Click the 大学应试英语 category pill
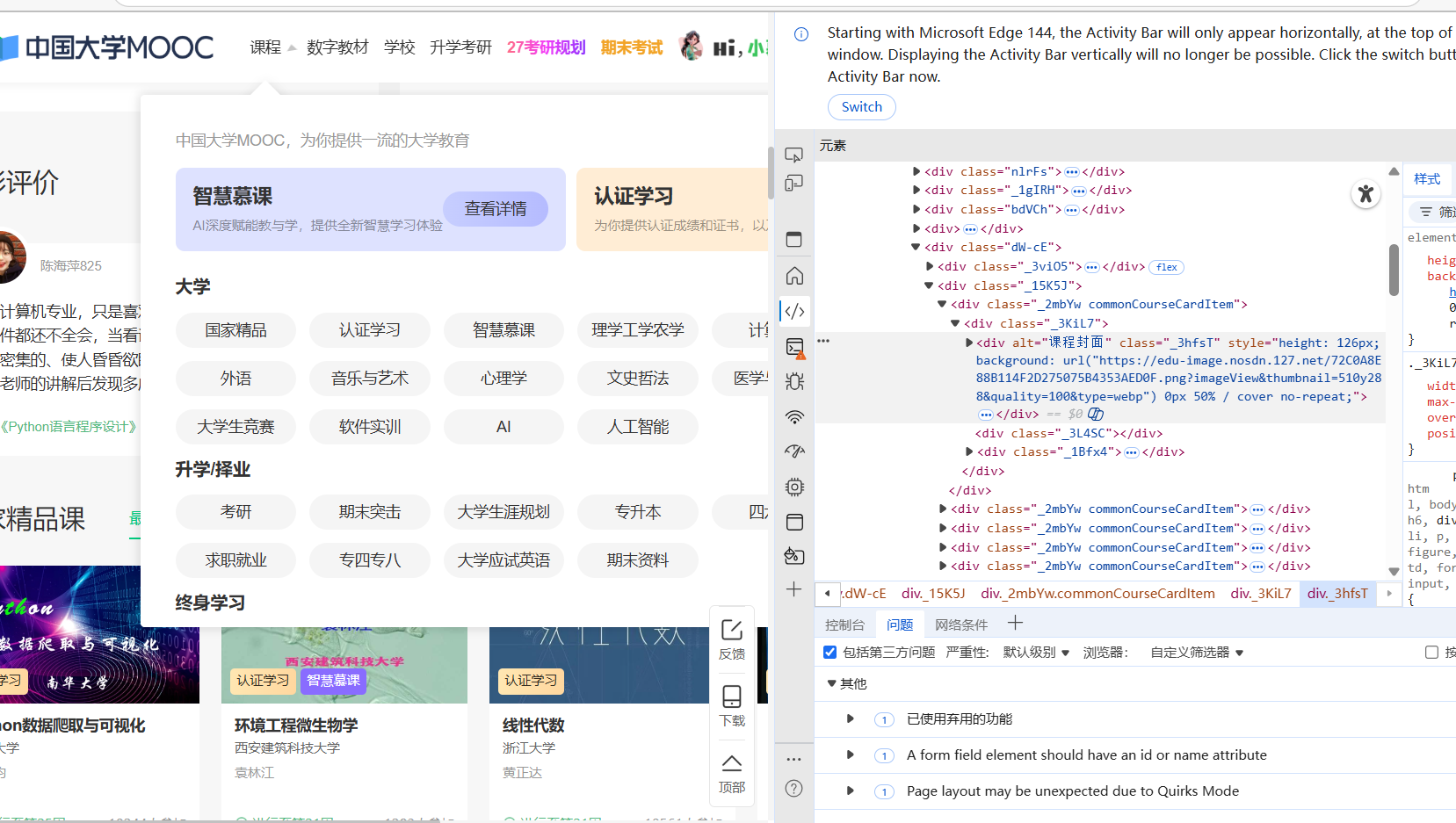The image size is (1456, 823). (503, 560)
